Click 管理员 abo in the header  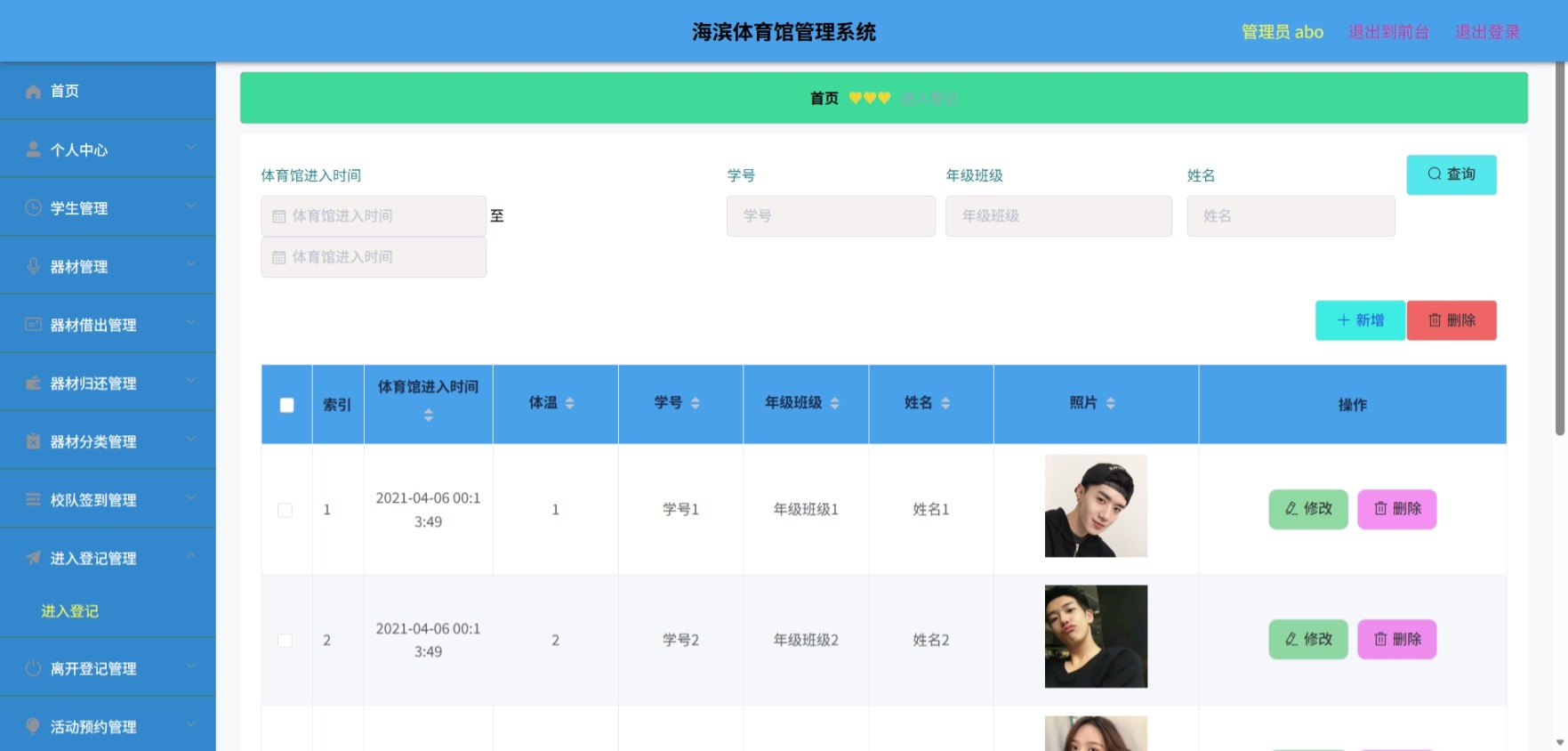1283,32
